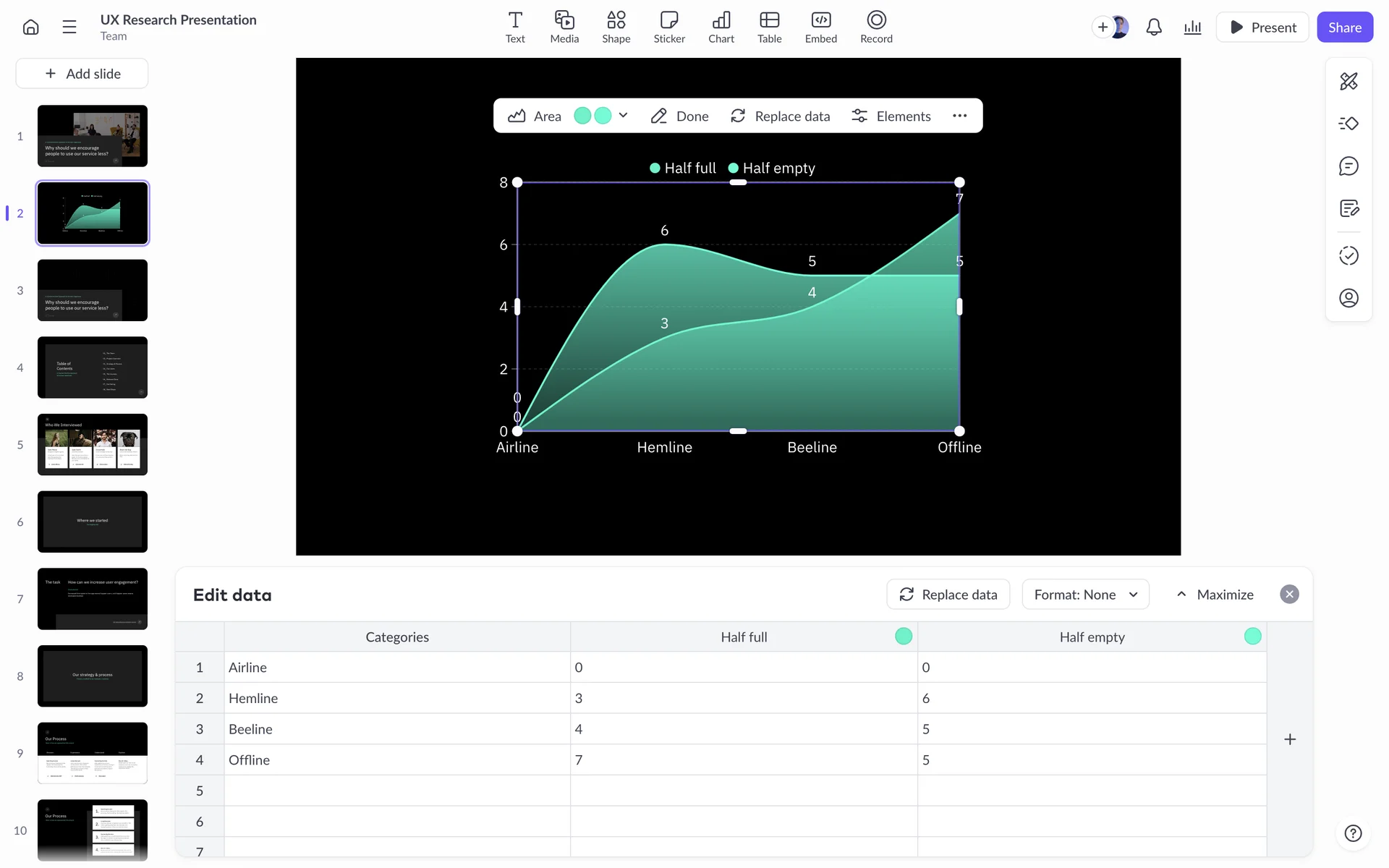Open the hamburger main menu
Screen dimensions: 1389x868
(x=69, y=27)
